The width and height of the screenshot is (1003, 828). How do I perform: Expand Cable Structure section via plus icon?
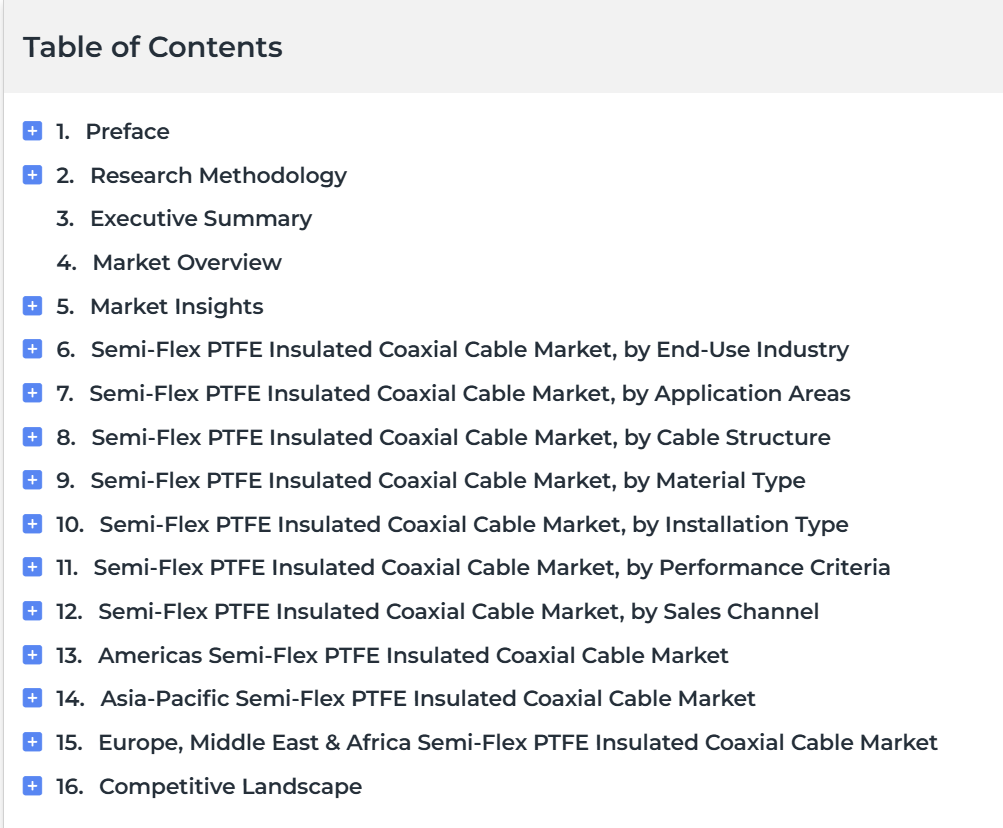point(33,437)
